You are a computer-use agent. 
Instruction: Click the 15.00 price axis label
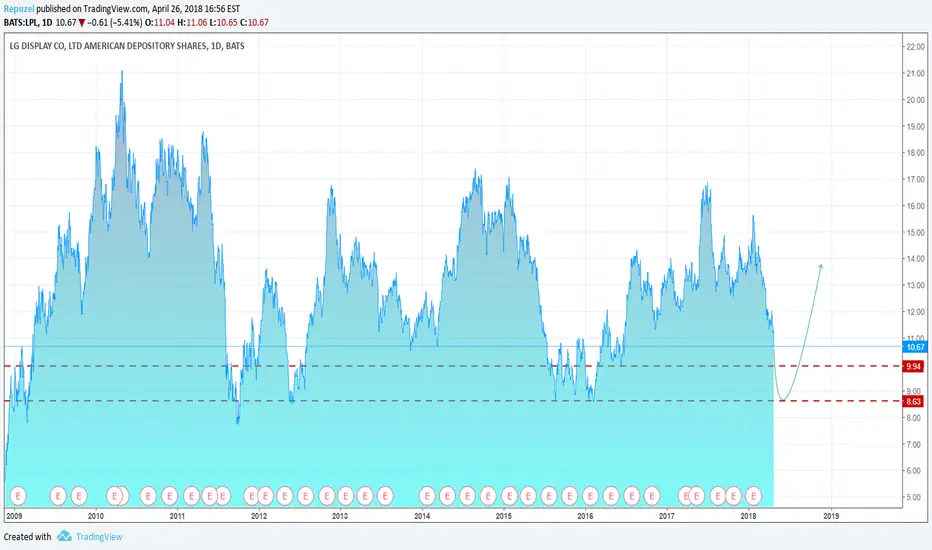tap(915, 232)
